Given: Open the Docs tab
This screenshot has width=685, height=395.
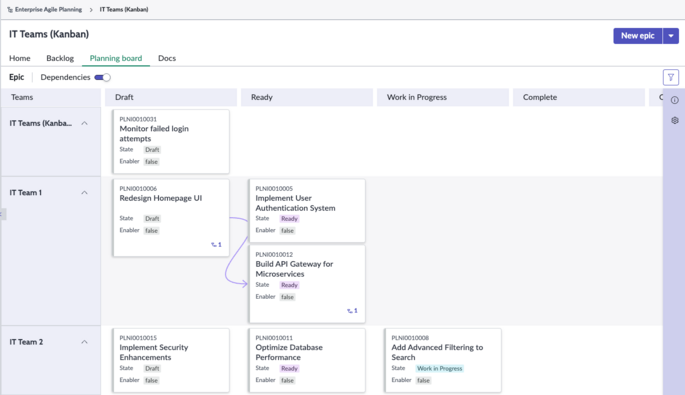Looking at the screenshot, I should (x=167, y=58).
